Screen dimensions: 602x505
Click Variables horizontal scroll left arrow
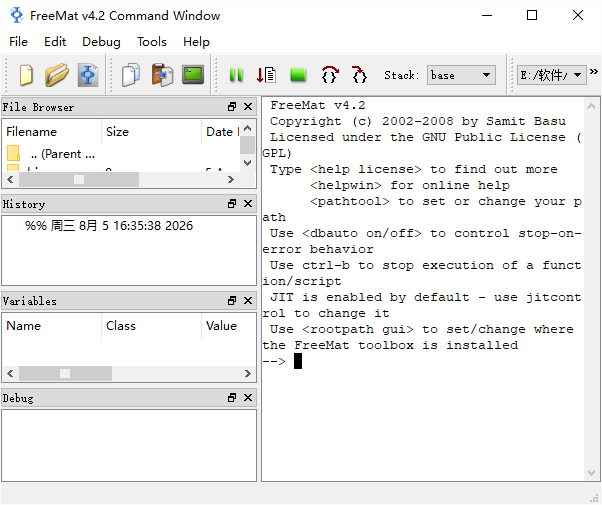[10, 373]
